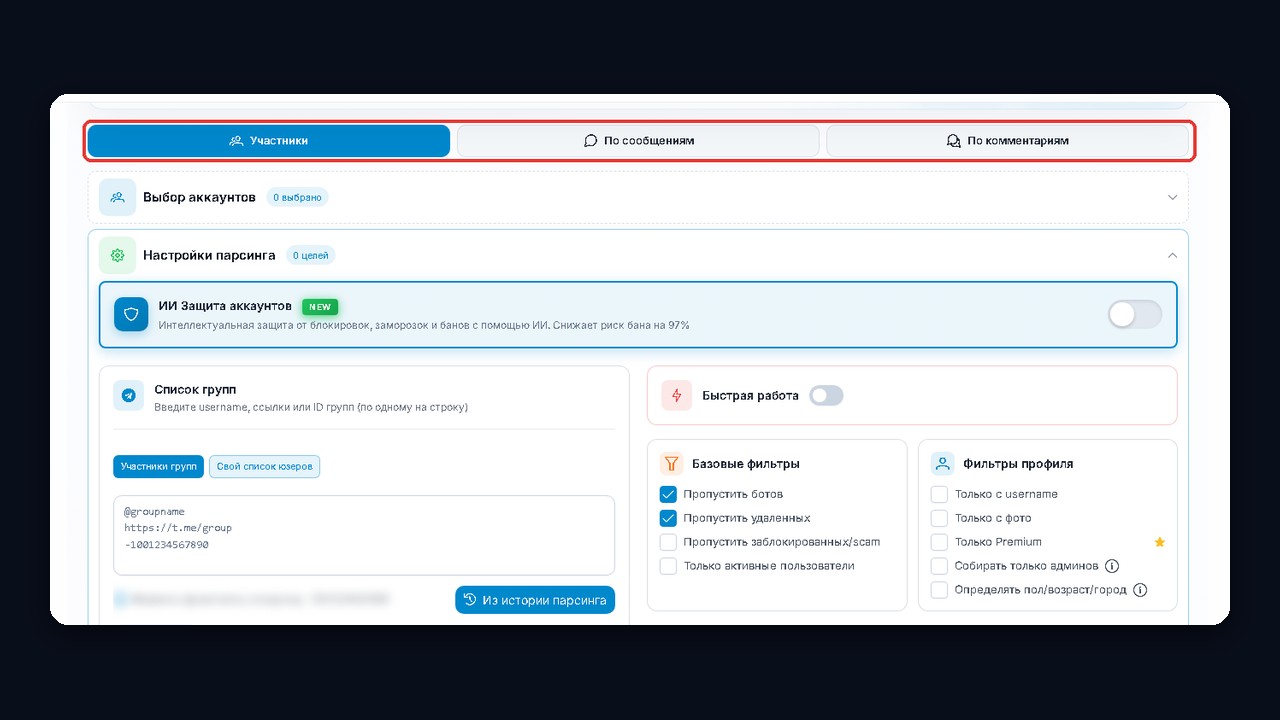Tick the Только с фото checkbox
The image size is (1280, 720).
(x=939, y=518)
